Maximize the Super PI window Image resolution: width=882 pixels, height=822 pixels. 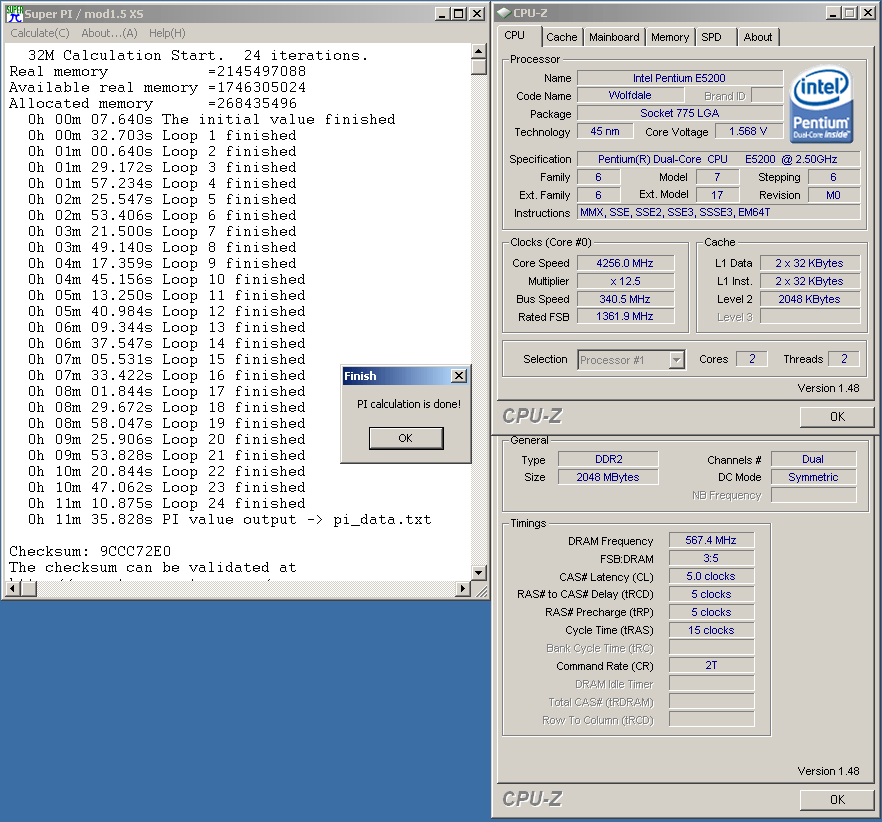tap(458, 14)
